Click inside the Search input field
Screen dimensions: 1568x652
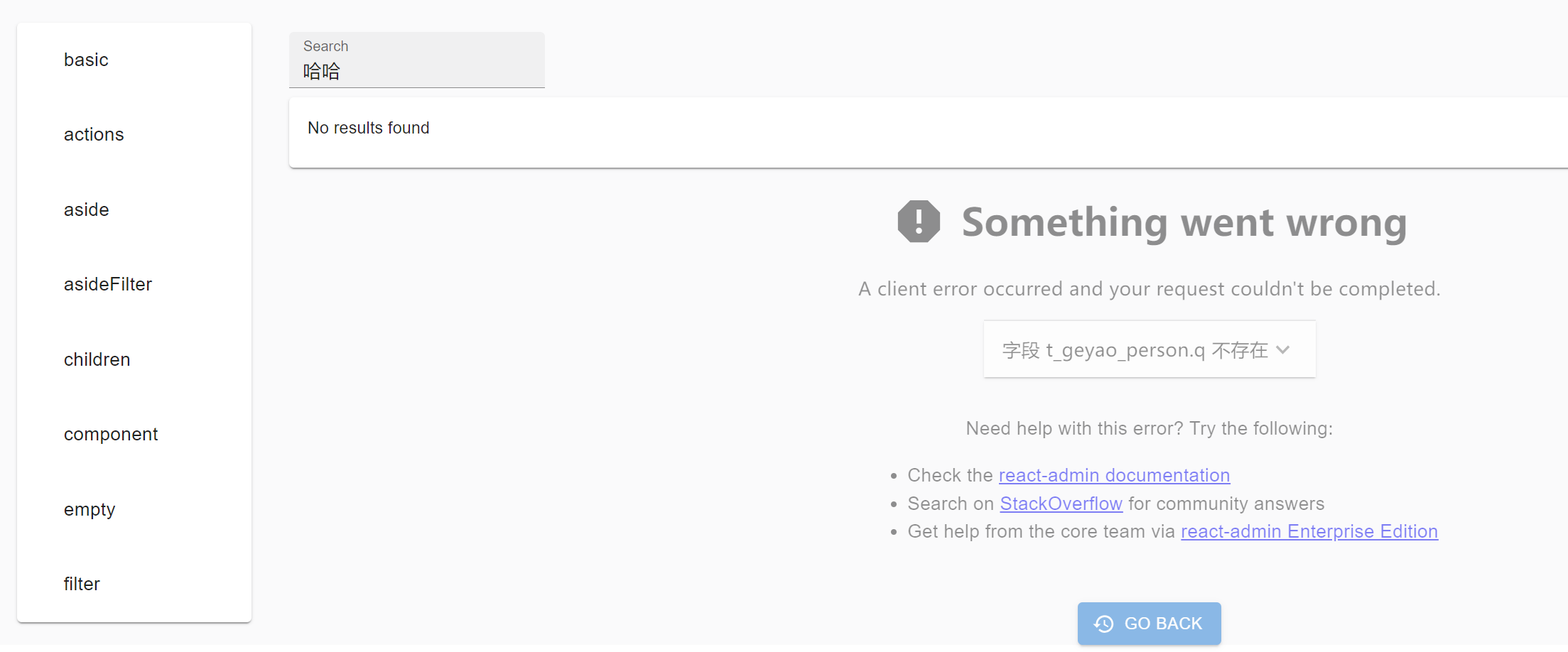click(x=416, y=70)
